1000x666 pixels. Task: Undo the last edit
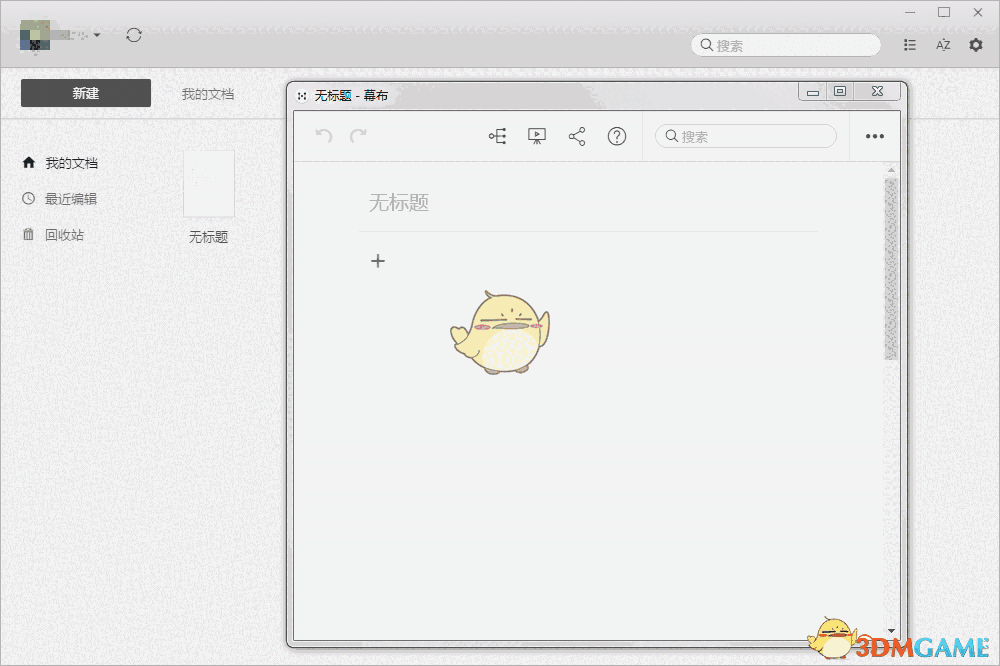322,136
